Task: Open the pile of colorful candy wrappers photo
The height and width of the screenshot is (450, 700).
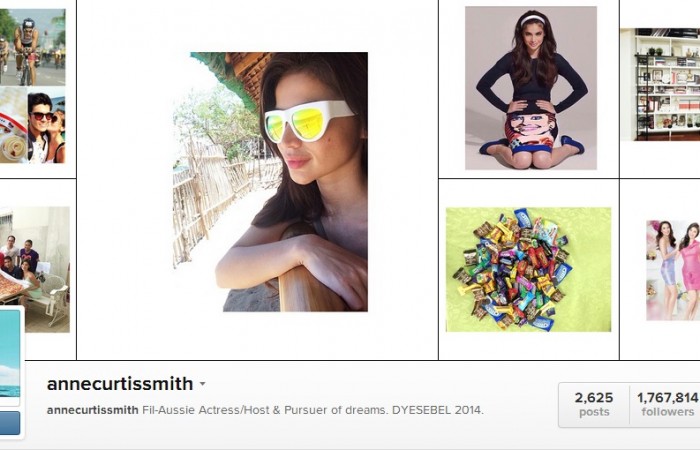Action: point(529,270)
